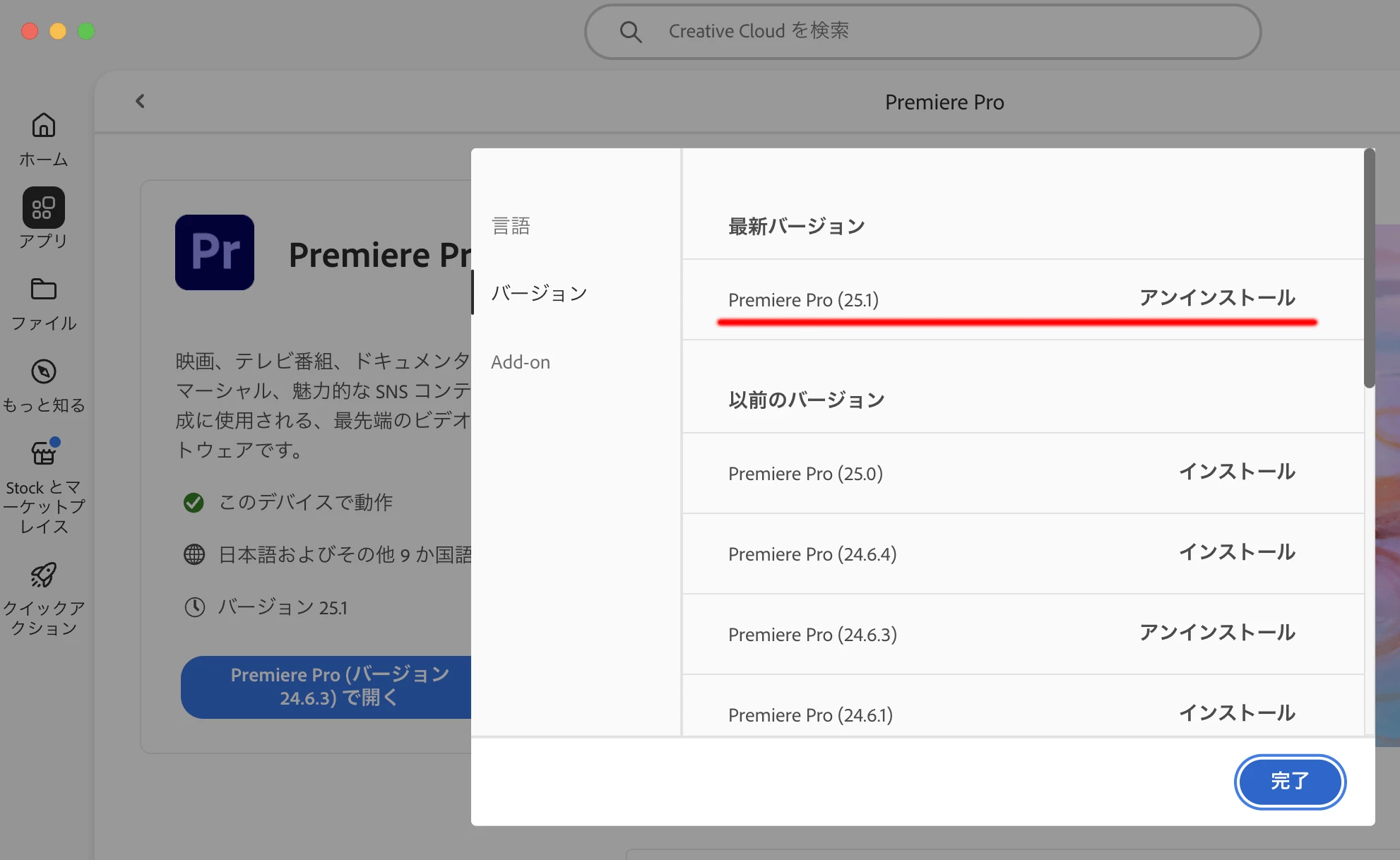Click the Premiere Pro Pr app icon
This screenshot has height=860, width=1400.
(x=215, y=252)
